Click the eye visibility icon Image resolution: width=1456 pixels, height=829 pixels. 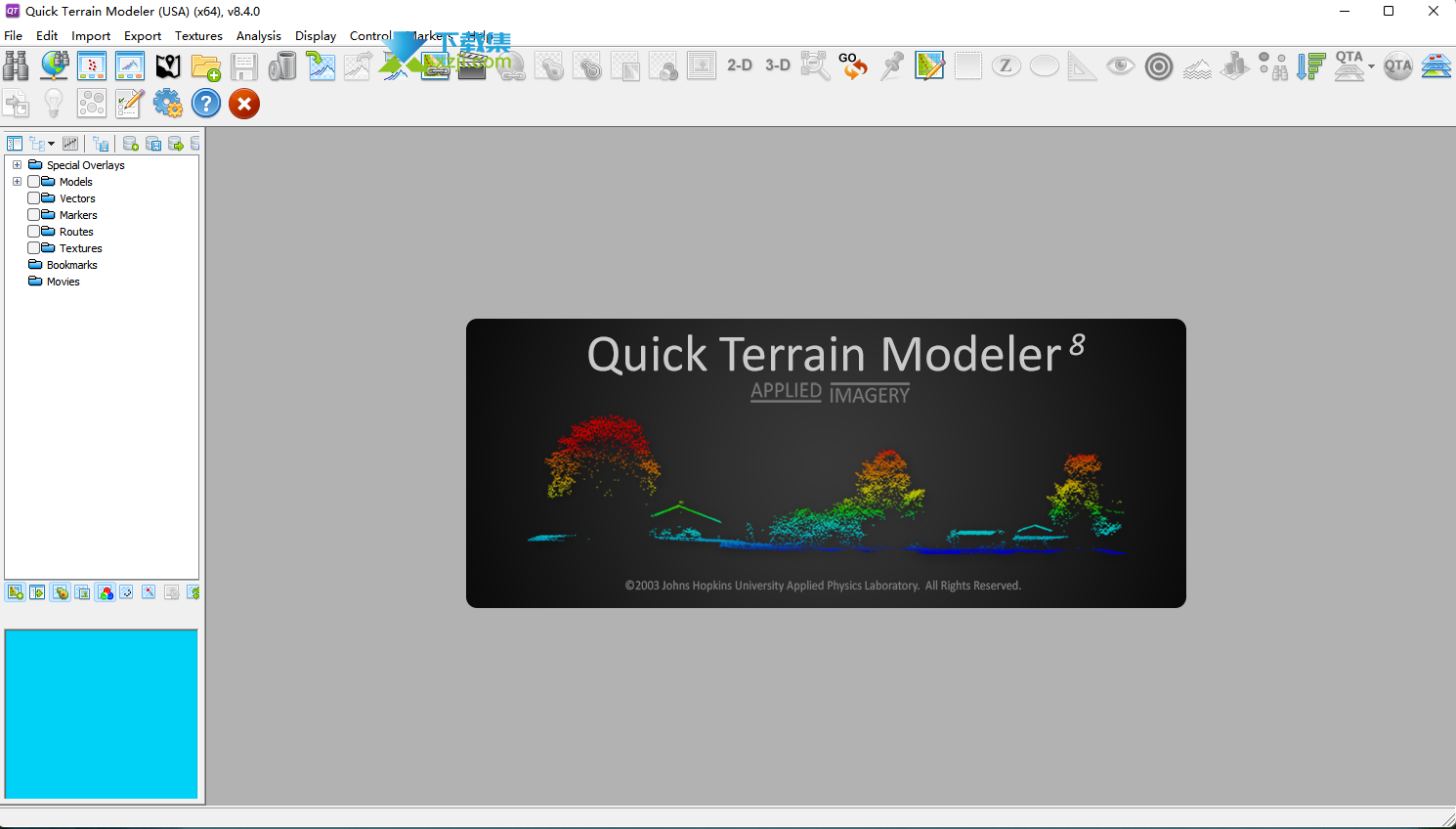[x=1121, y=65]
